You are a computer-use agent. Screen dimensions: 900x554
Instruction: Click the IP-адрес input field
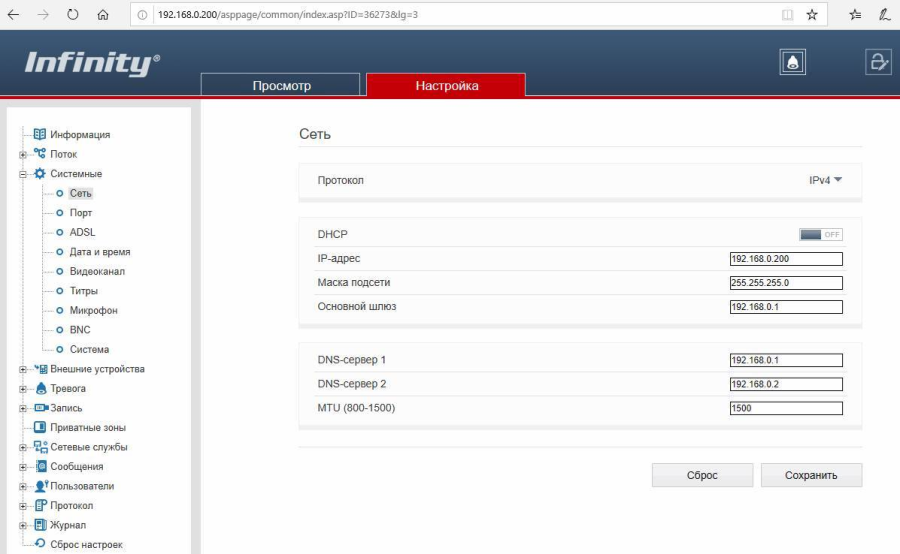pyautogui.click(x=786, y=259)
